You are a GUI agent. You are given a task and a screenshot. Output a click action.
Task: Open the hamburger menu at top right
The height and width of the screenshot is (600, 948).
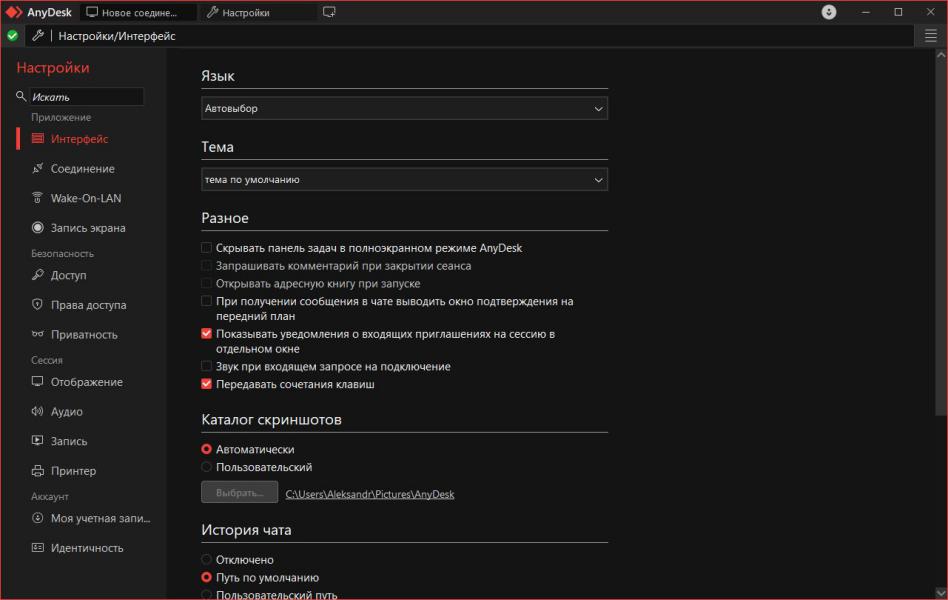[x=931, y=36]
